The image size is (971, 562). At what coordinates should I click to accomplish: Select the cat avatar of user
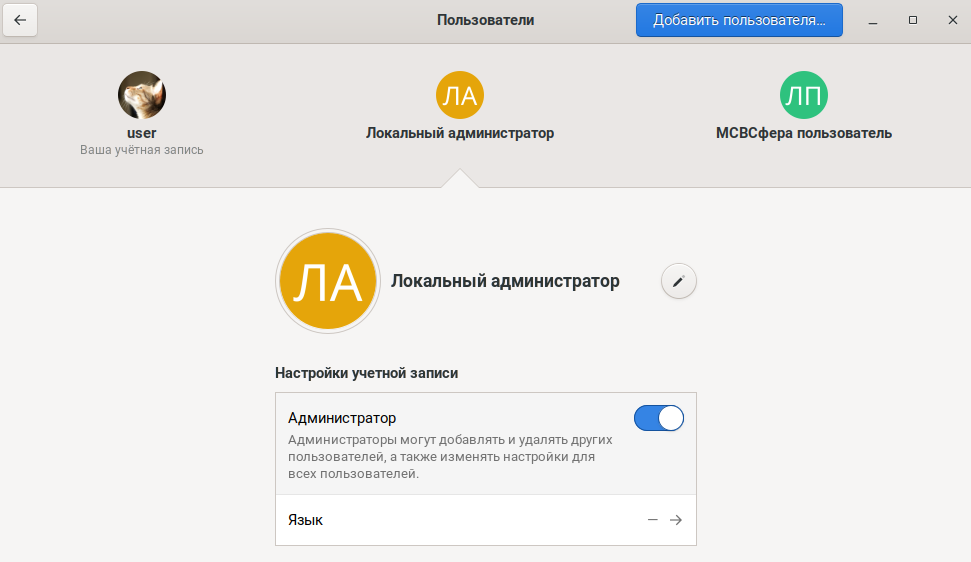pos(142,95)
